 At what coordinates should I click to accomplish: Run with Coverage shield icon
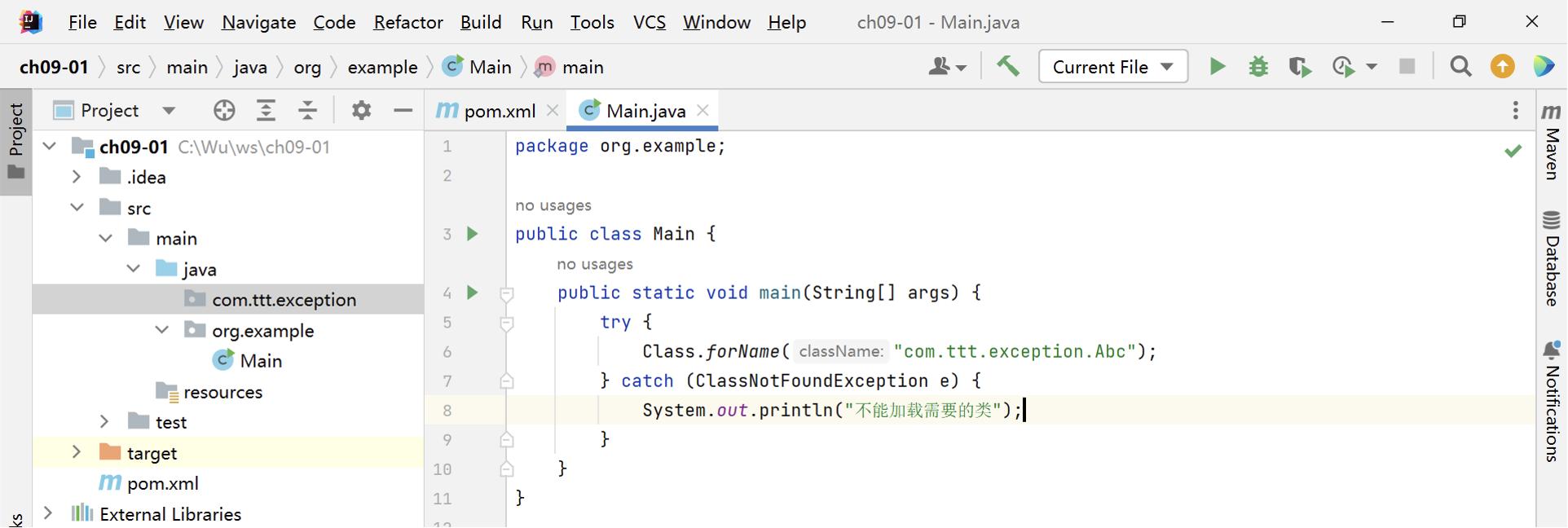[1300, 67]
